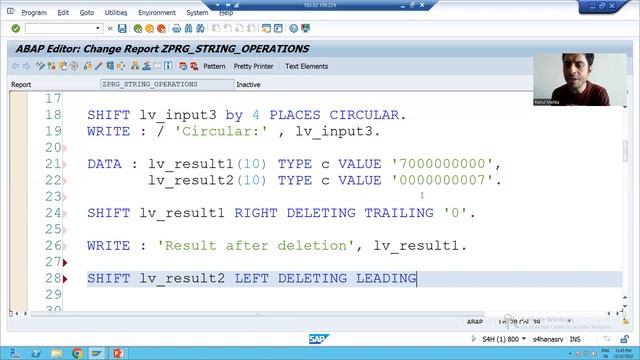The image size is (640, 360).
Task: Open the Edit menu
Action: click(x=63, y=13)
